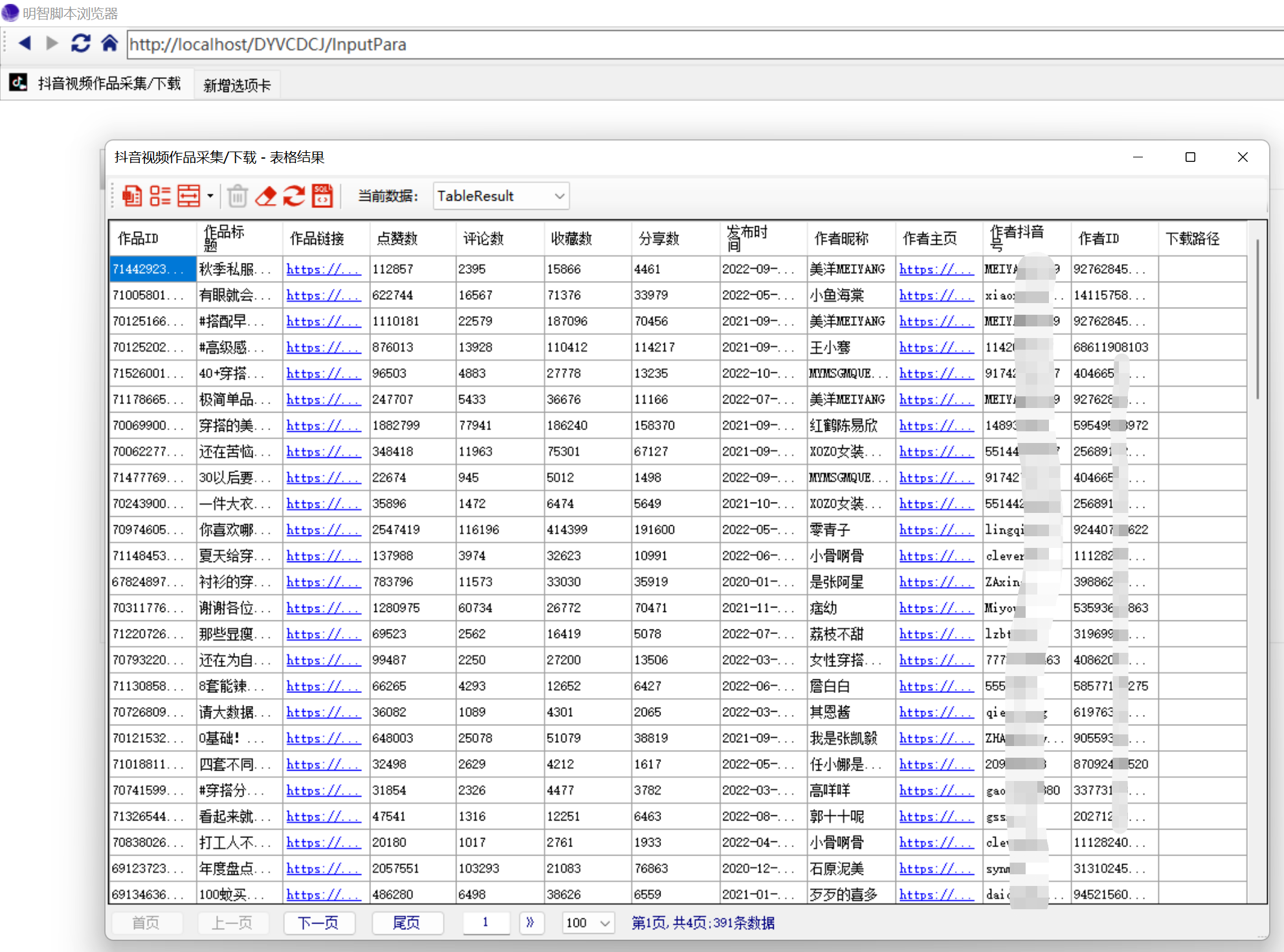The height and width of the screenshot is (952, 1284).
Task: Open the TableResult data dropdown
Action: coord(501,196)
